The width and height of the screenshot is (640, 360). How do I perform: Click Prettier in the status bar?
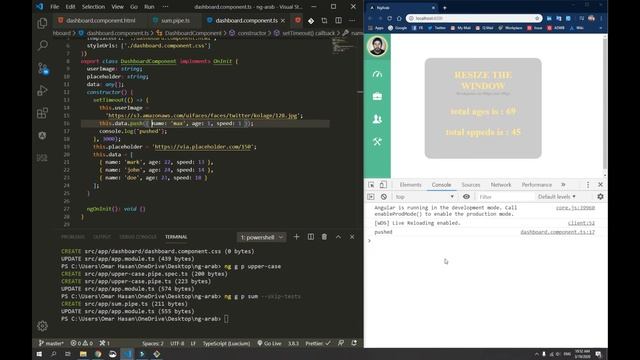pyautogui.click(x=318, y=343)
